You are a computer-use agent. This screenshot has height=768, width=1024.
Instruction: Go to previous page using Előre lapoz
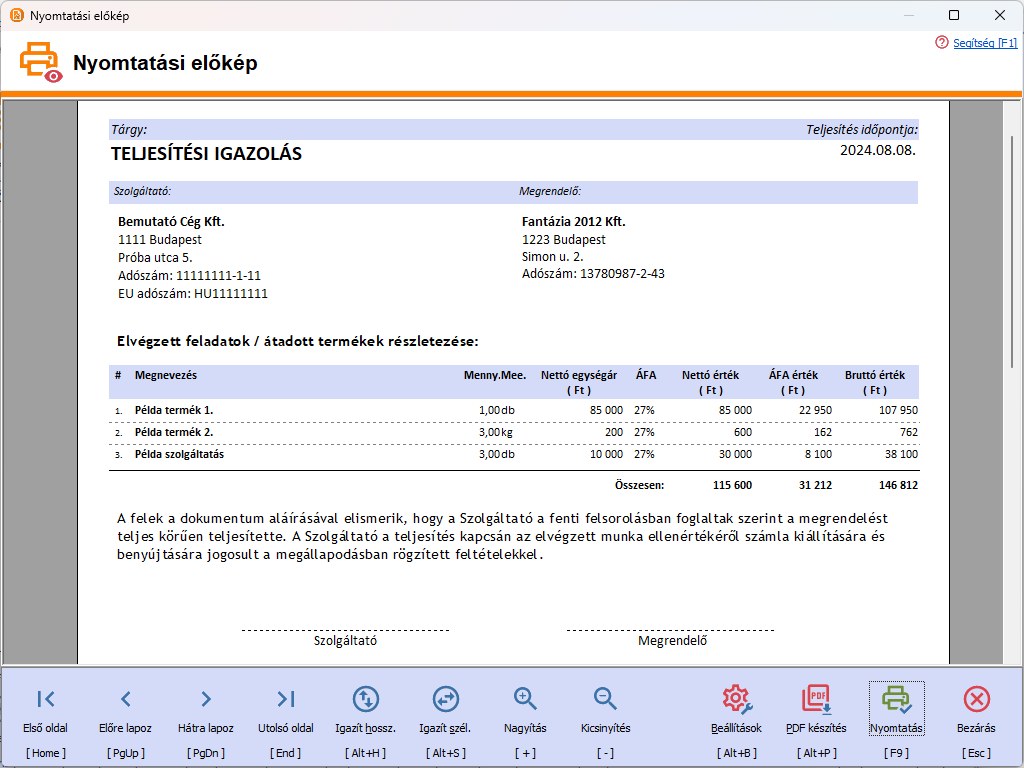(125, 710)
